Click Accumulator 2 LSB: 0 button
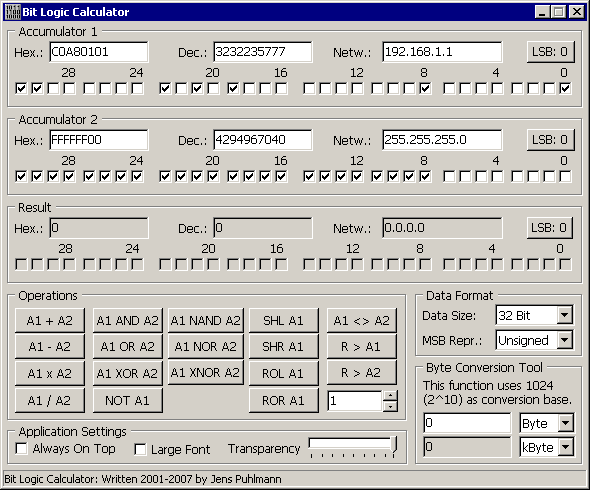 point(550,140)
